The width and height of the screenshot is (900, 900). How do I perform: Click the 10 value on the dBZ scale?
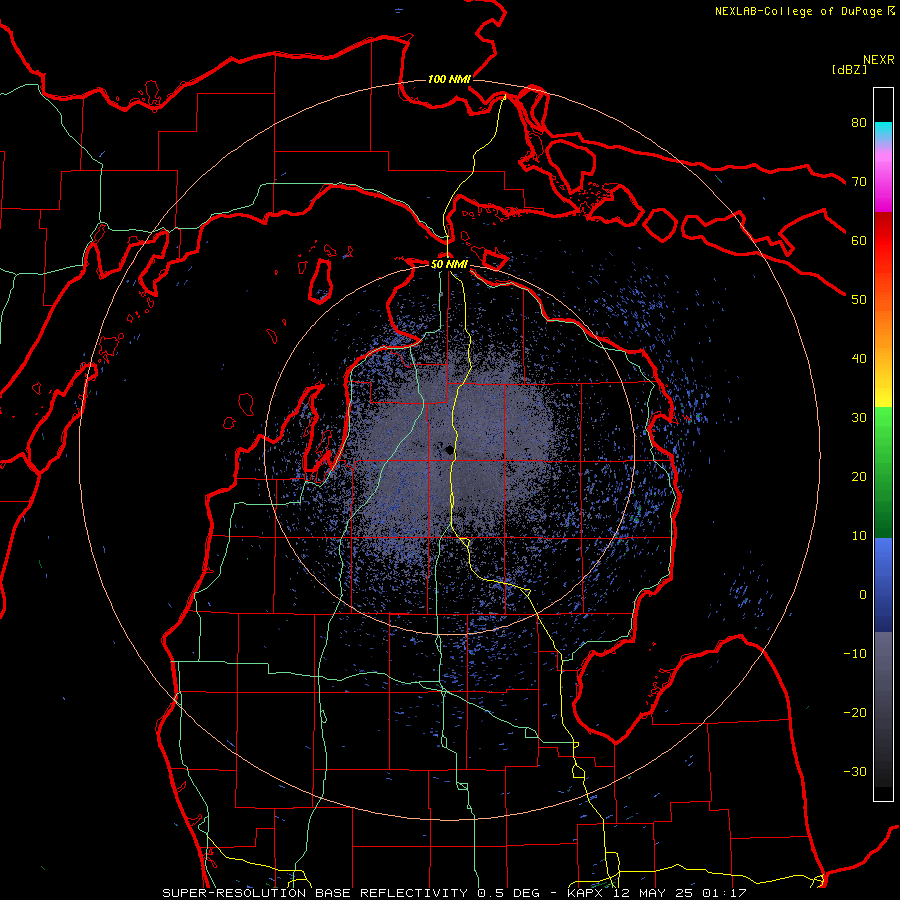coord(859,536)
